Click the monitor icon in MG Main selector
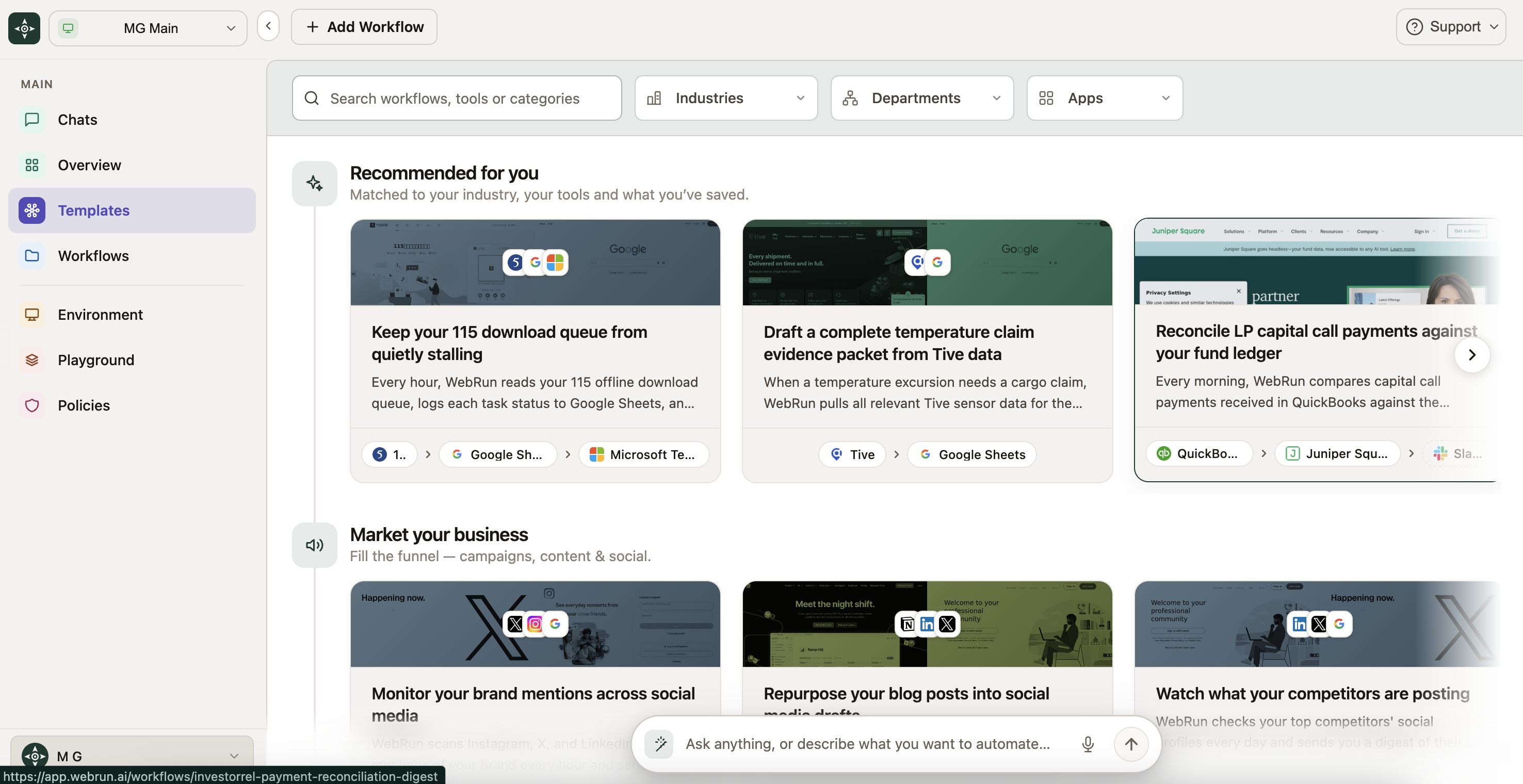This screenshot has height=784, width=1523. (x=68, y=28)
